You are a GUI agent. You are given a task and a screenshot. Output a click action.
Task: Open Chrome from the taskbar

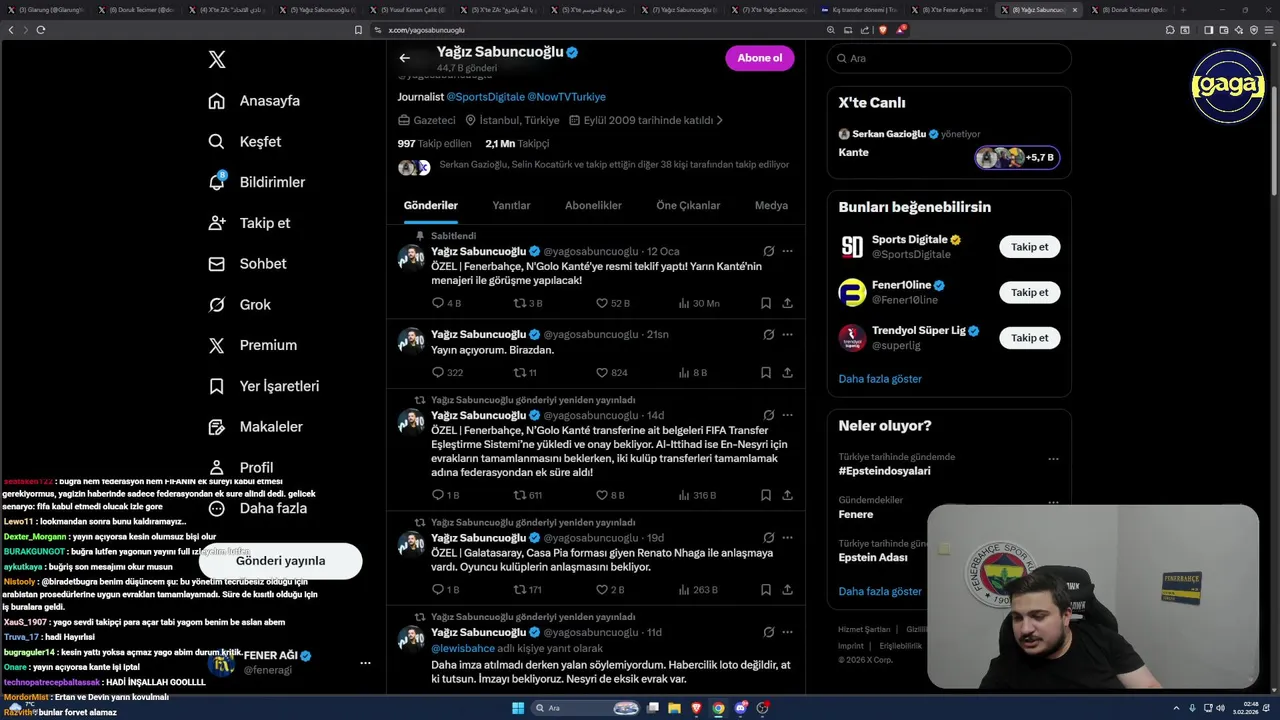[718, 708]
